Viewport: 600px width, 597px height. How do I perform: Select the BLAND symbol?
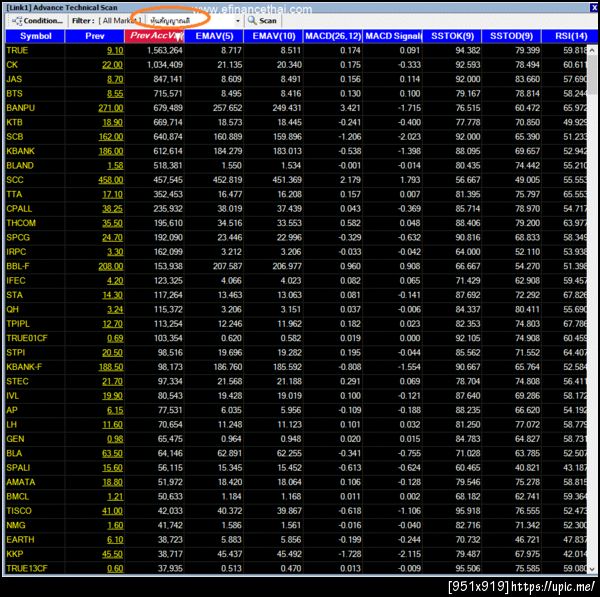pyautogui.click(x=20, y=166)
